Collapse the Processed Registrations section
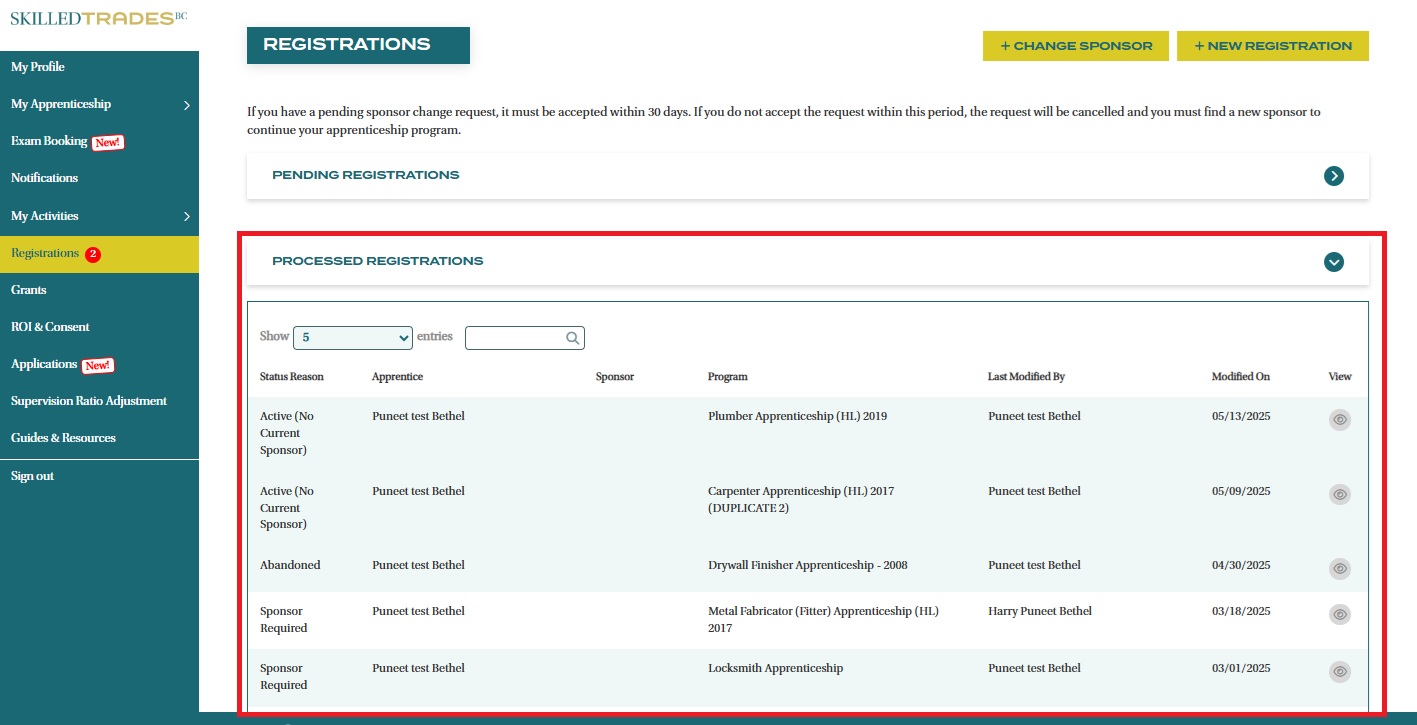 point(1333,262)
